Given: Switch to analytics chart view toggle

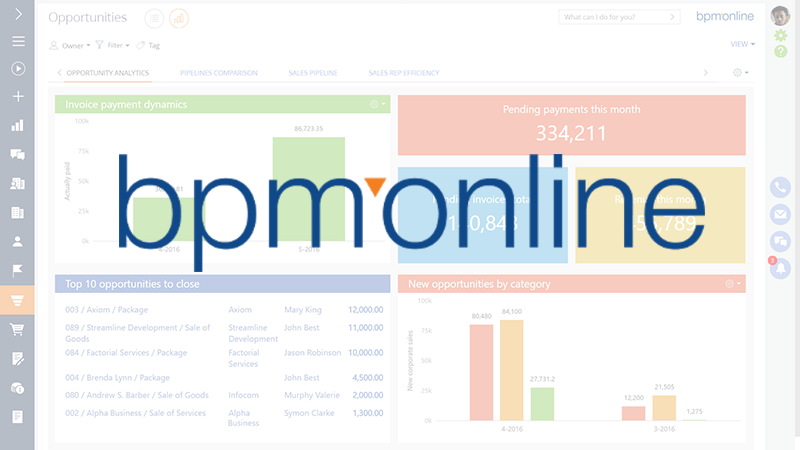Looking at the screenshot, I should click(x=179, y=17).
